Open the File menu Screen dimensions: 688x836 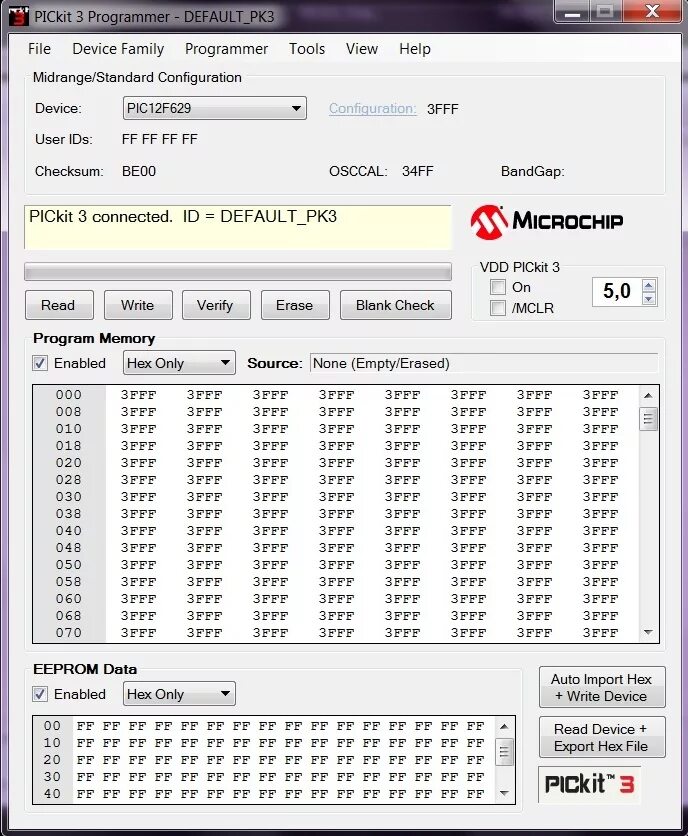pyautogui.click(x=39, y=49)
